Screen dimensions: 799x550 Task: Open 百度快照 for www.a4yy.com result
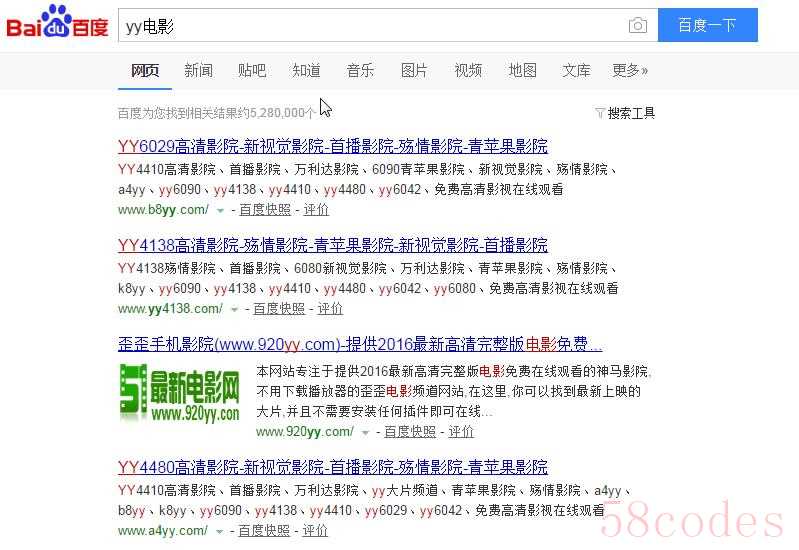264,531
